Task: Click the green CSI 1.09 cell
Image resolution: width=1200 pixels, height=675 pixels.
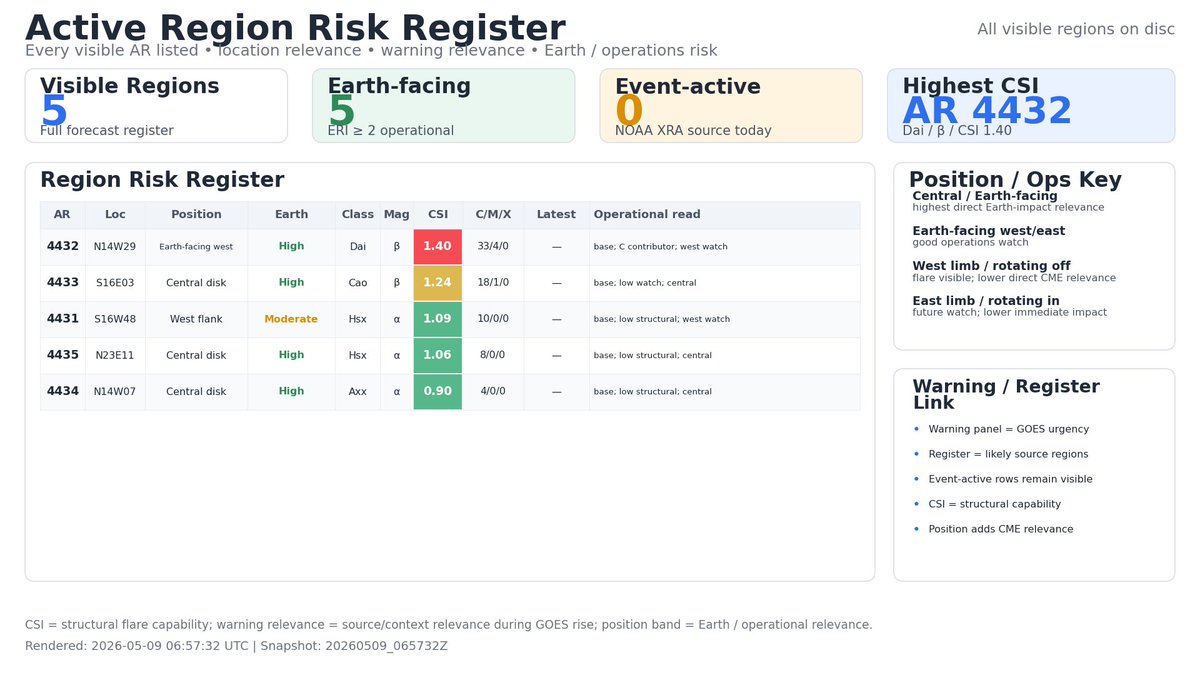Action: (438, 319)
